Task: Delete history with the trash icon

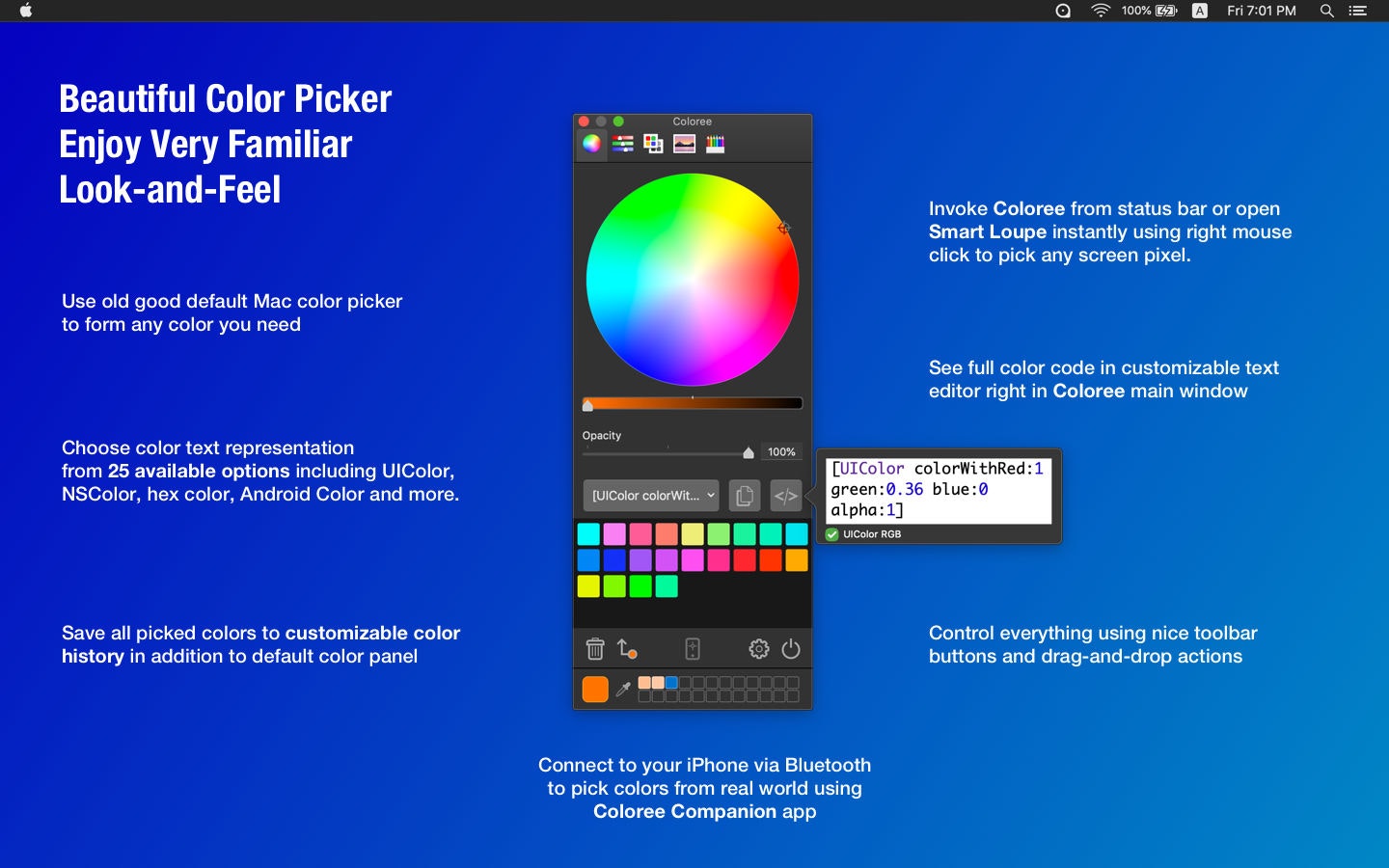Action: 595,649
